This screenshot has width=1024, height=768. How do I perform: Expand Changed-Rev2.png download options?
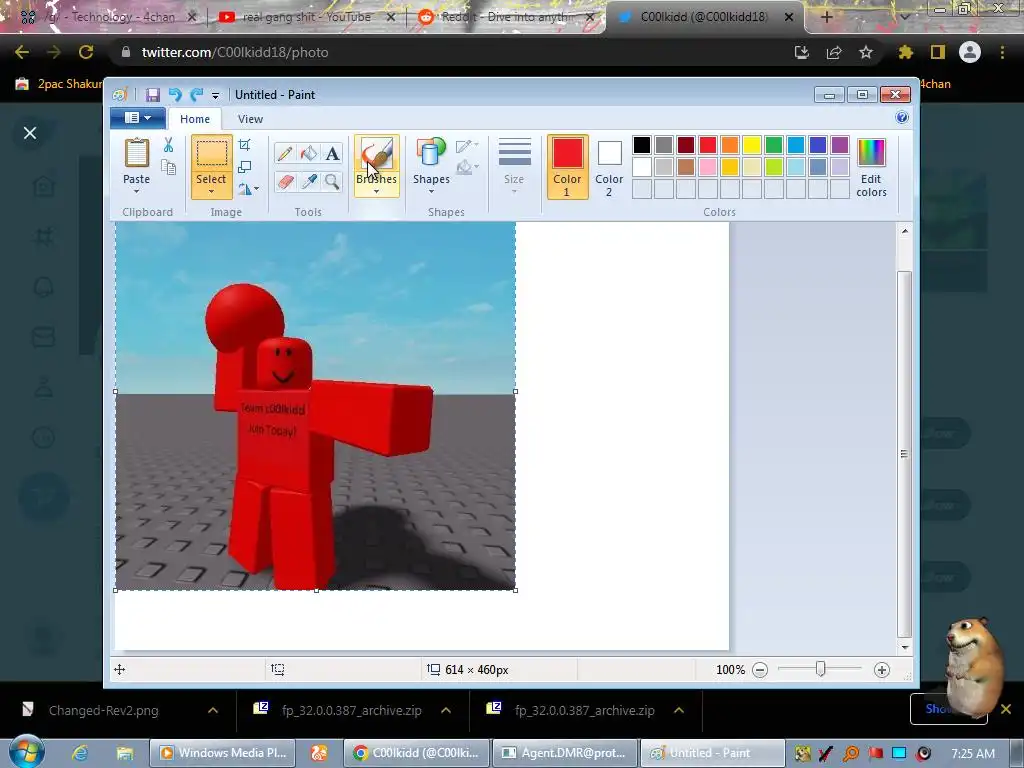pyautogui.click(x=213, y=710)
